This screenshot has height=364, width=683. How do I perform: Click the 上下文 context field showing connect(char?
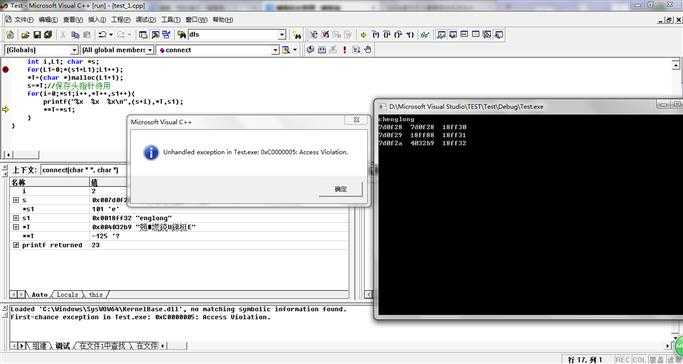tap(83, 170)
